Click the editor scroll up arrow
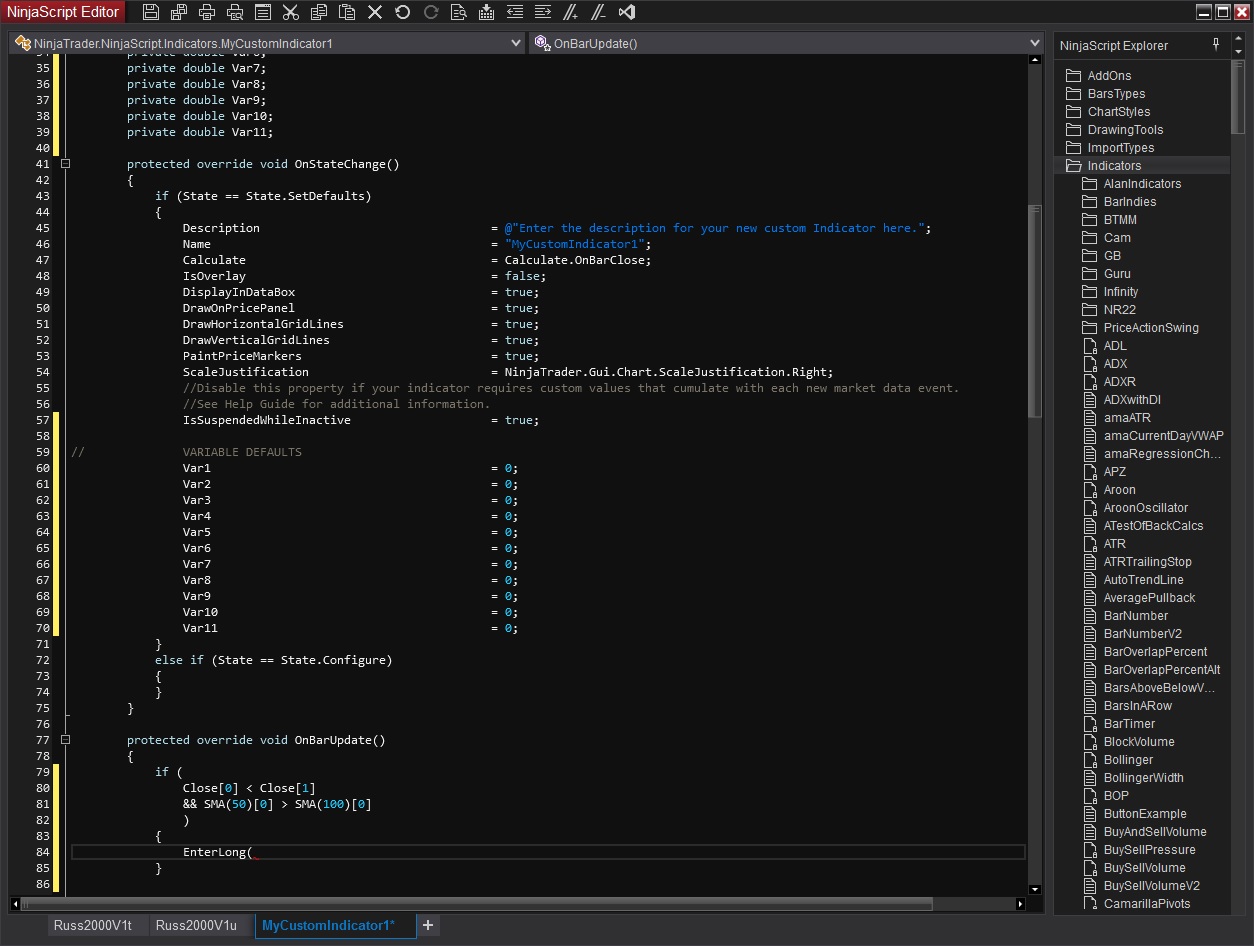Image resolution: width=1254 pixels, height=946 pixels. tap(1035, 61)
